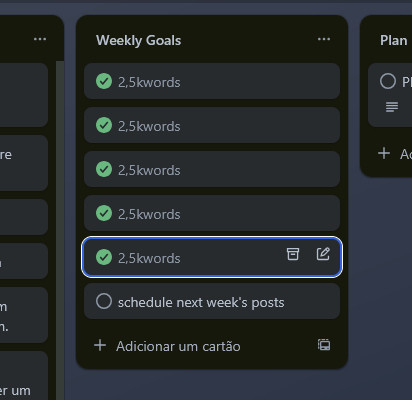The image size is (412, 400).
Task: Uncheck the second 2,5kwords card's green checkmark
Action: 104,125
